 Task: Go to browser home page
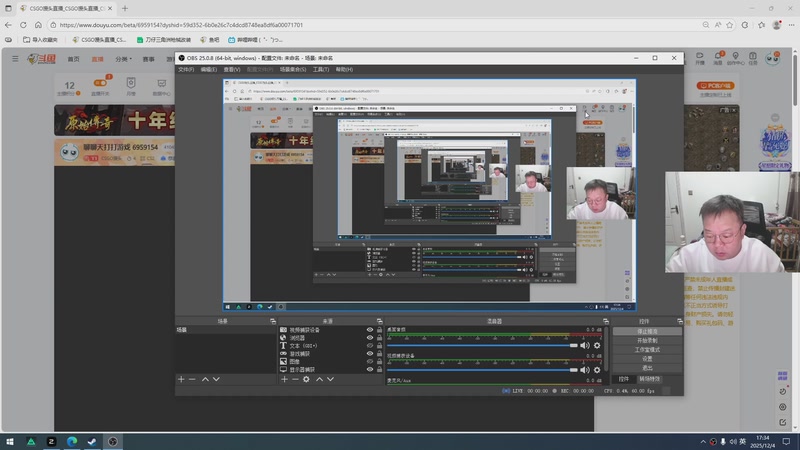tap(38, 24)
